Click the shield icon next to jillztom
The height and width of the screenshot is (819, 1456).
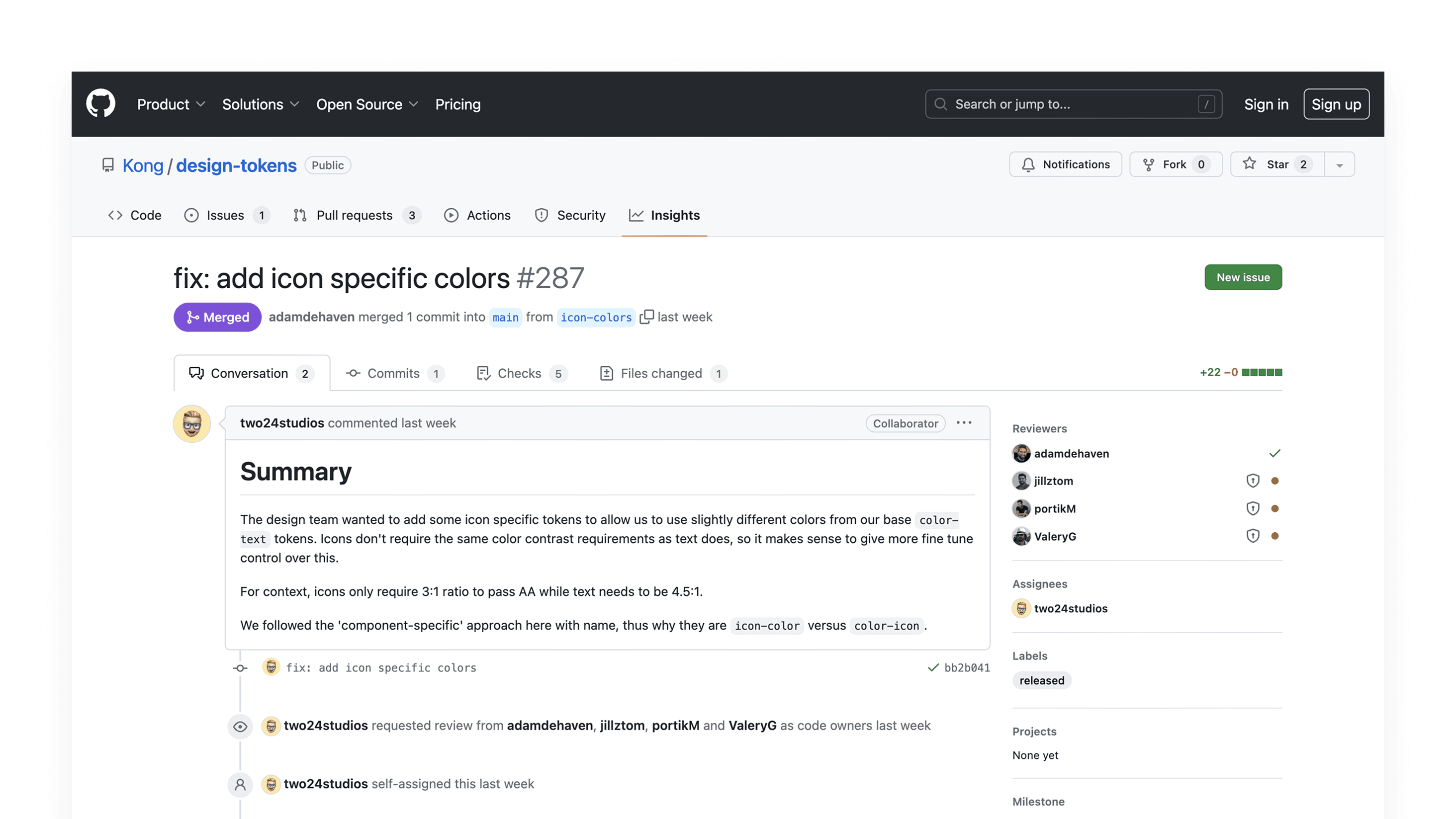tap(1253, 480)
